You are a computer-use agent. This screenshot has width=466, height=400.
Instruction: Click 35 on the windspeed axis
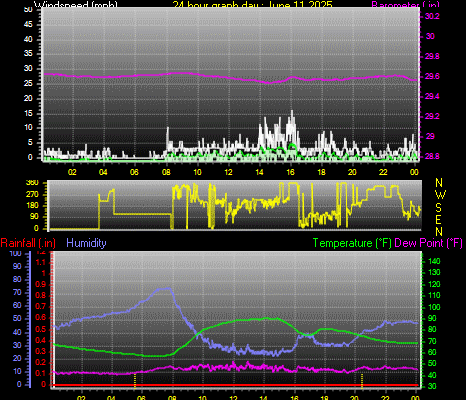pyautogui.click(x=28, y=54)
